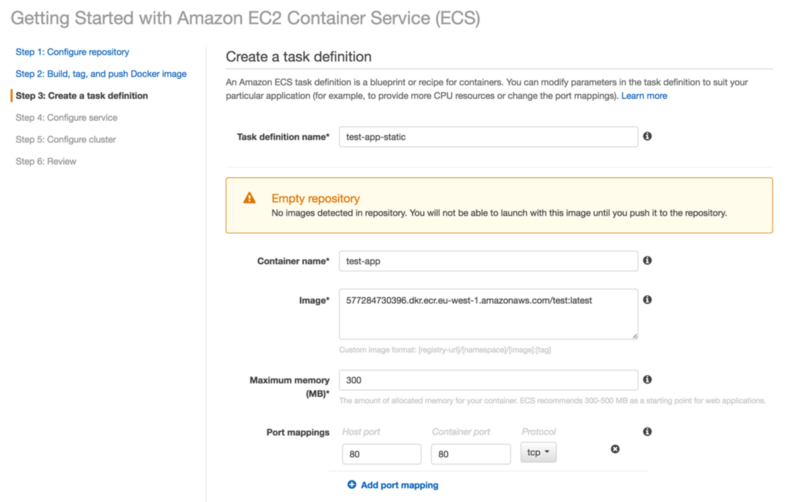Click info icon next to Task definition name
The image size is (800, 502).
click(x=648, y=136)
